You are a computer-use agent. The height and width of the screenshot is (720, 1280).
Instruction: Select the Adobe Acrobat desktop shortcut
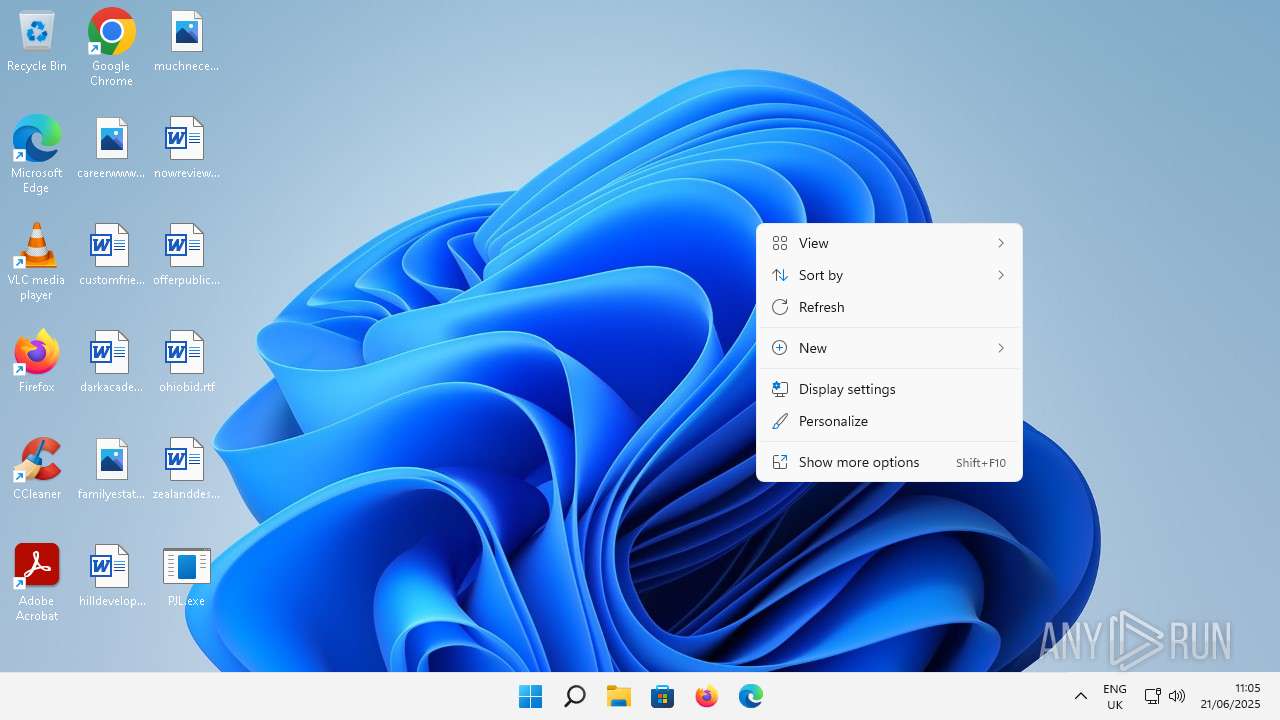tap(37, 583)
